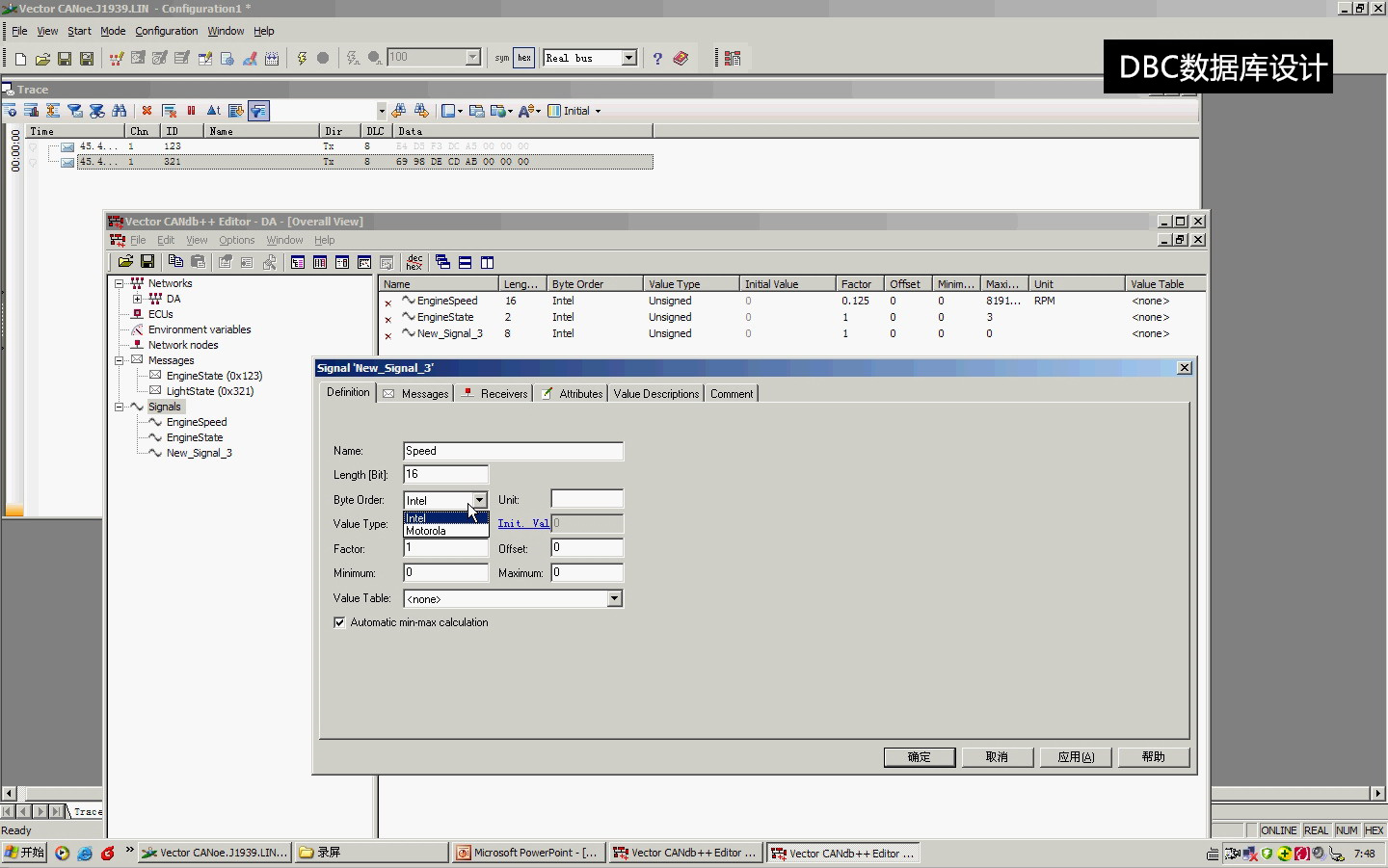1388x868 pixels.
Task: Click the paste icon in CANdb++ toolbar
Action: click(x=198, y=262)
